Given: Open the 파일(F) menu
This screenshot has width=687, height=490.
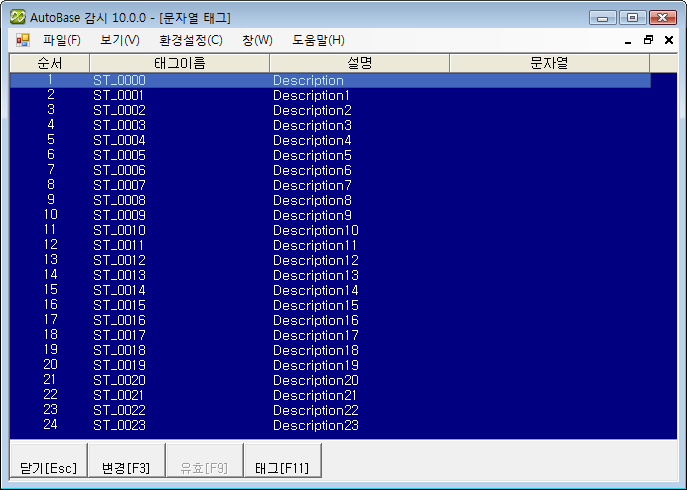Looking at the screenshot, I should click(61, 40).
